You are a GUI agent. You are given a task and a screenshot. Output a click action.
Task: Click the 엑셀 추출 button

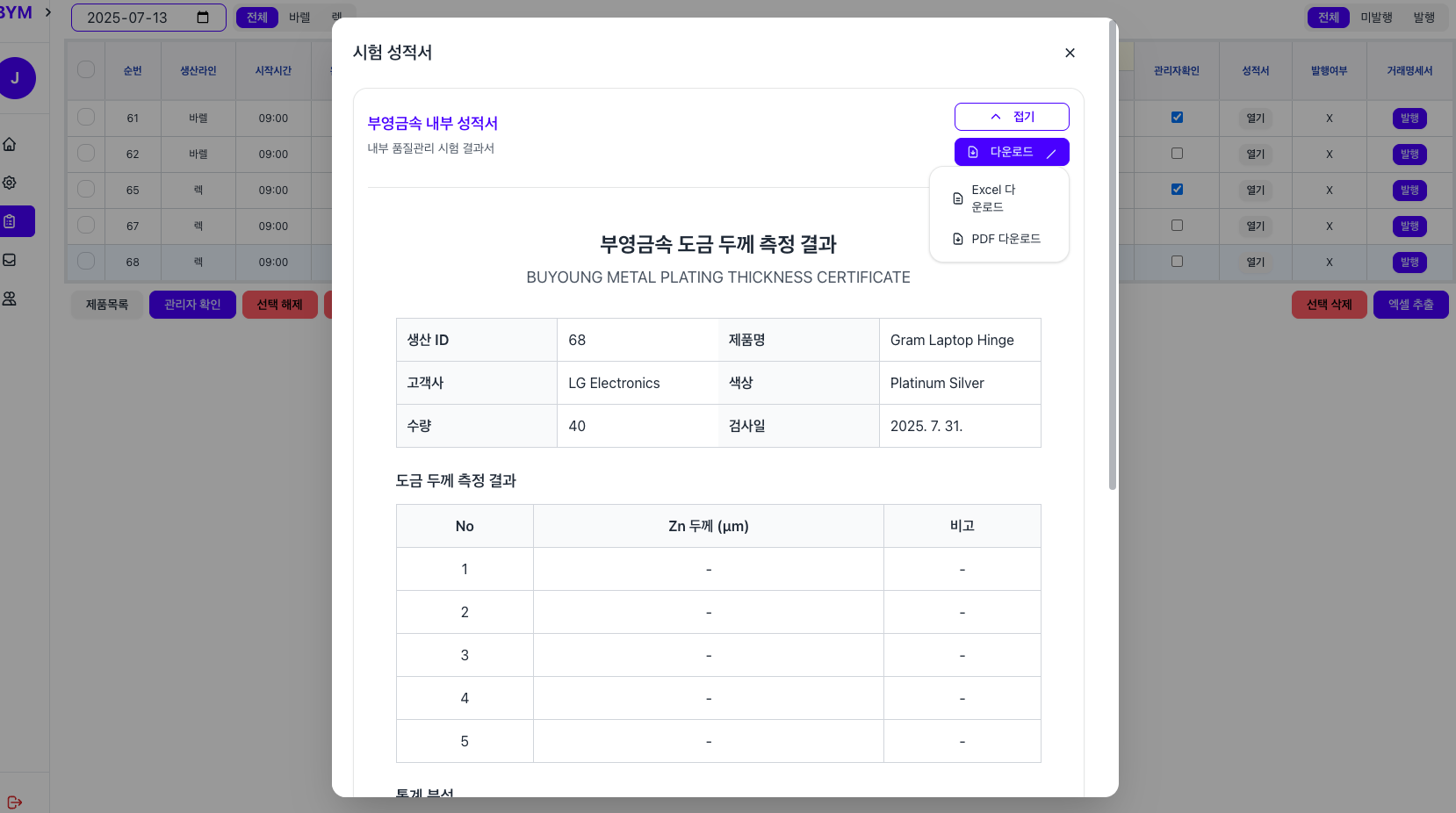tap(1410, 305)
